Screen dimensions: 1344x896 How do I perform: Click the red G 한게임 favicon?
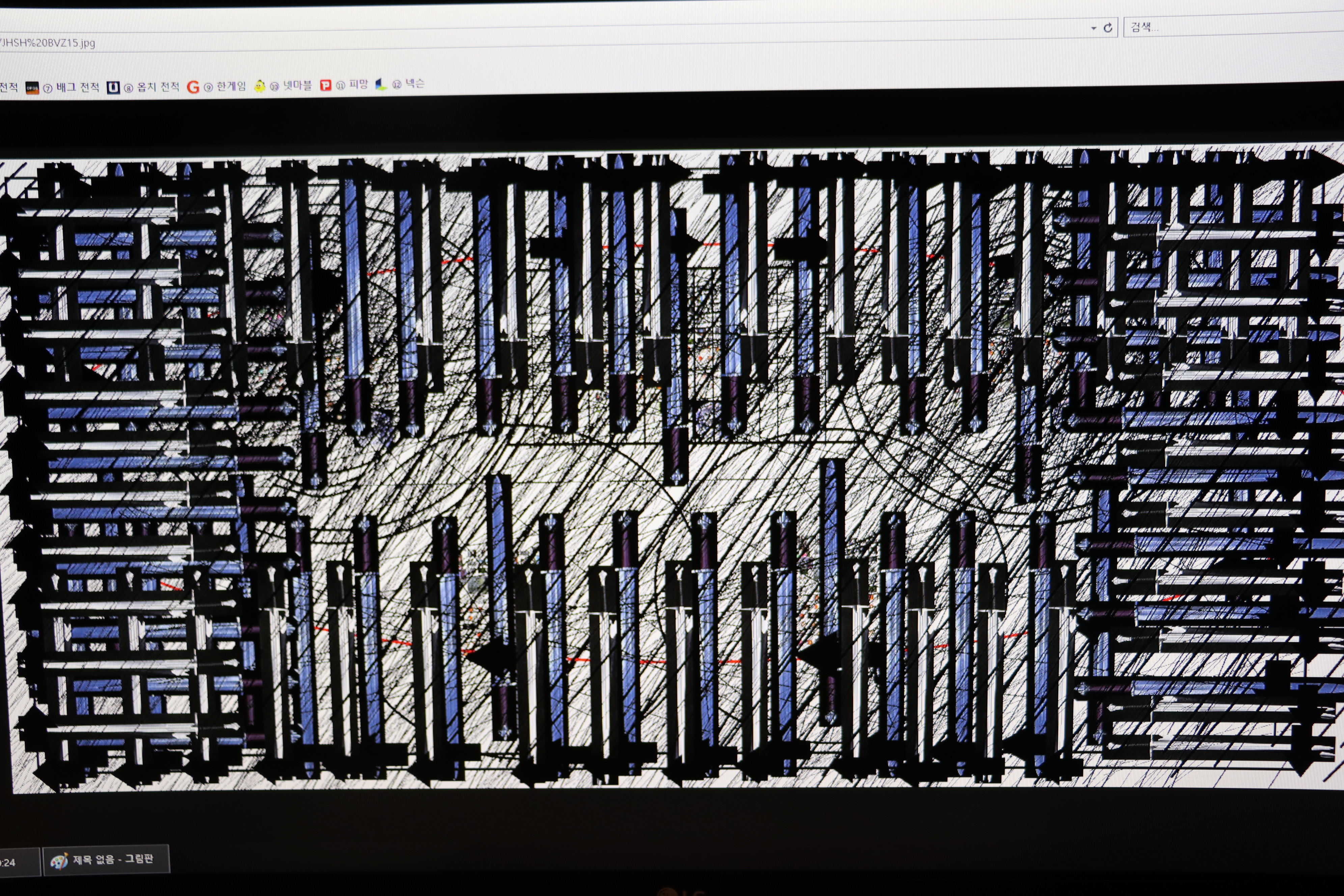[x=193, y=87]
